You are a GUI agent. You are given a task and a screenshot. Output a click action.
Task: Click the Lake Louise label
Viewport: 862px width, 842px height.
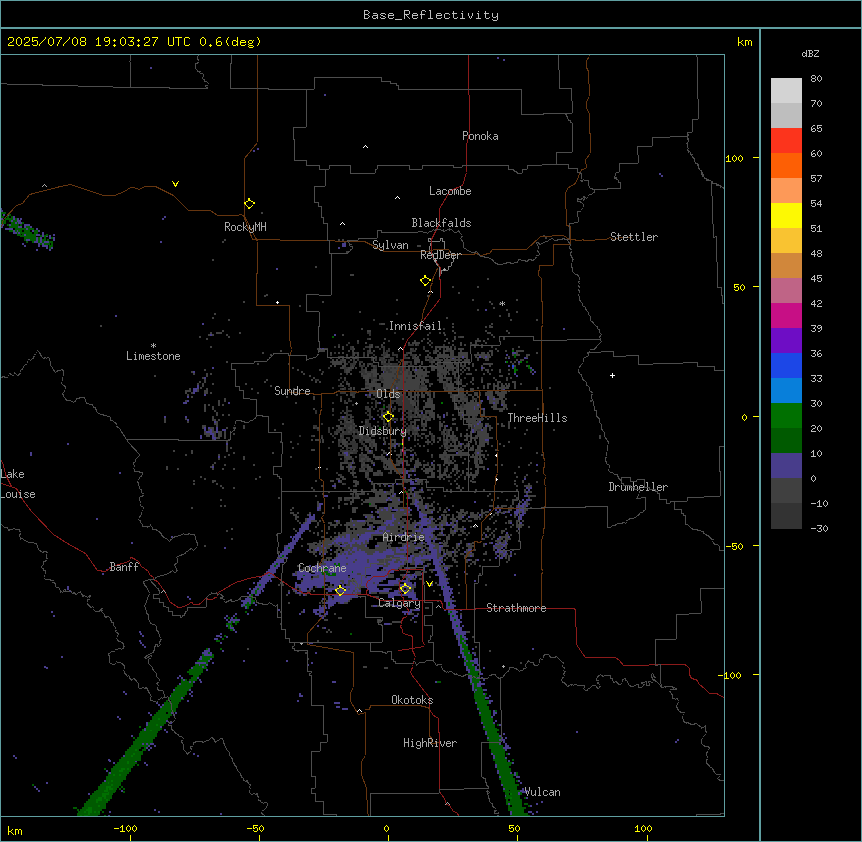click(x=18, y=484)
